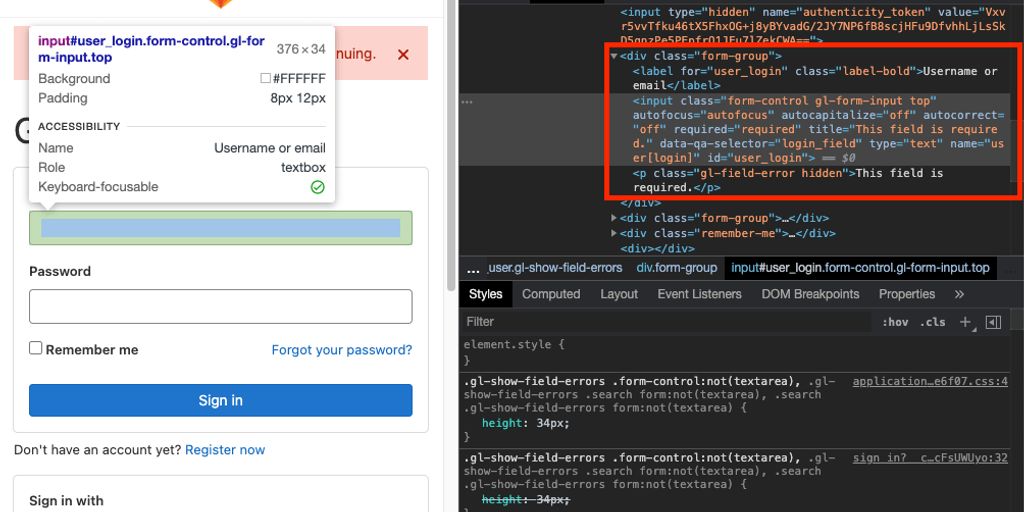Toggle the .cls class editor
The width and height of the screenshot is (1024, 512).
(x=932, y=322)
